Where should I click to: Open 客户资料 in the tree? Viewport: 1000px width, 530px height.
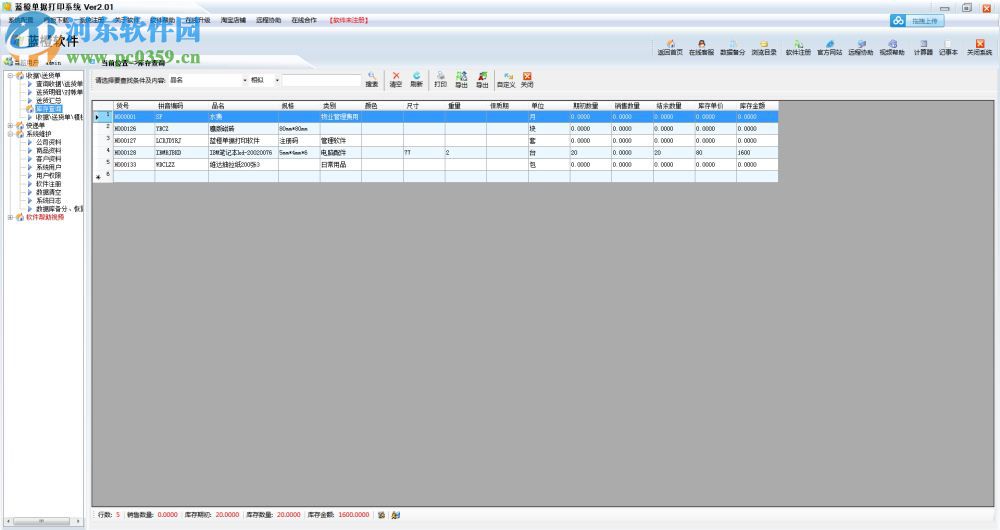(x=48, y=159)
